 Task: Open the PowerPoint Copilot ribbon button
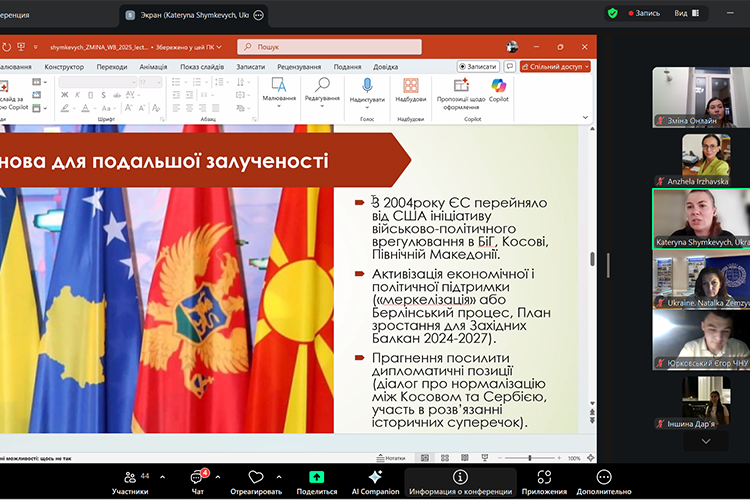(498, 90)
